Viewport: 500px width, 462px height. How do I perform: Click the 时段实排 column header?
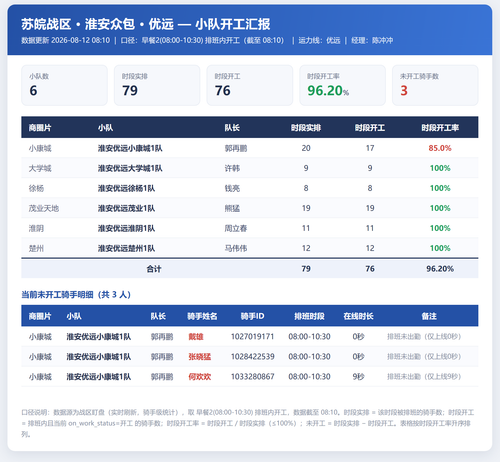point(306,128)
